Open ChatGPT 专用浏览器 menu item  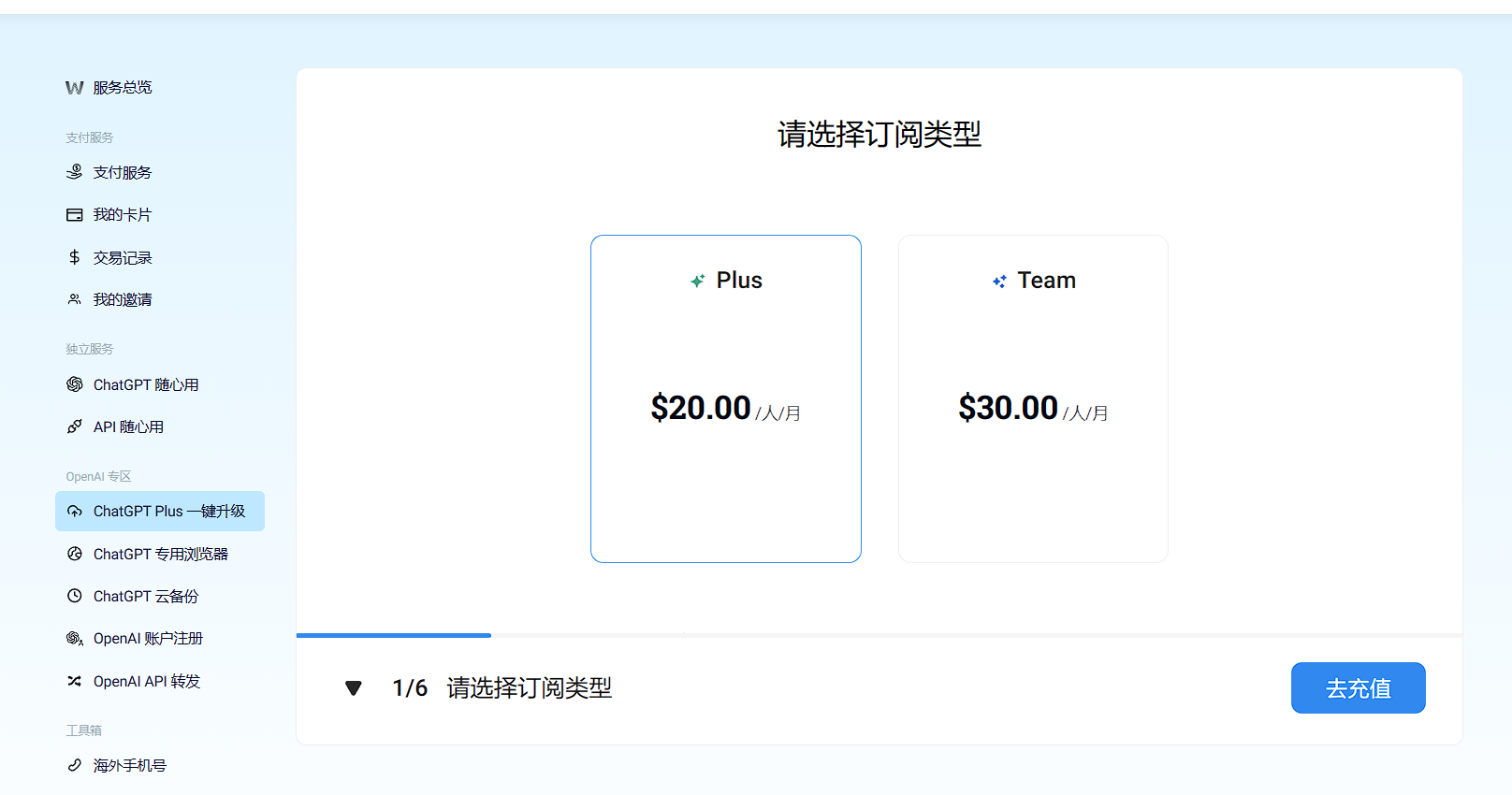[160, 554]
